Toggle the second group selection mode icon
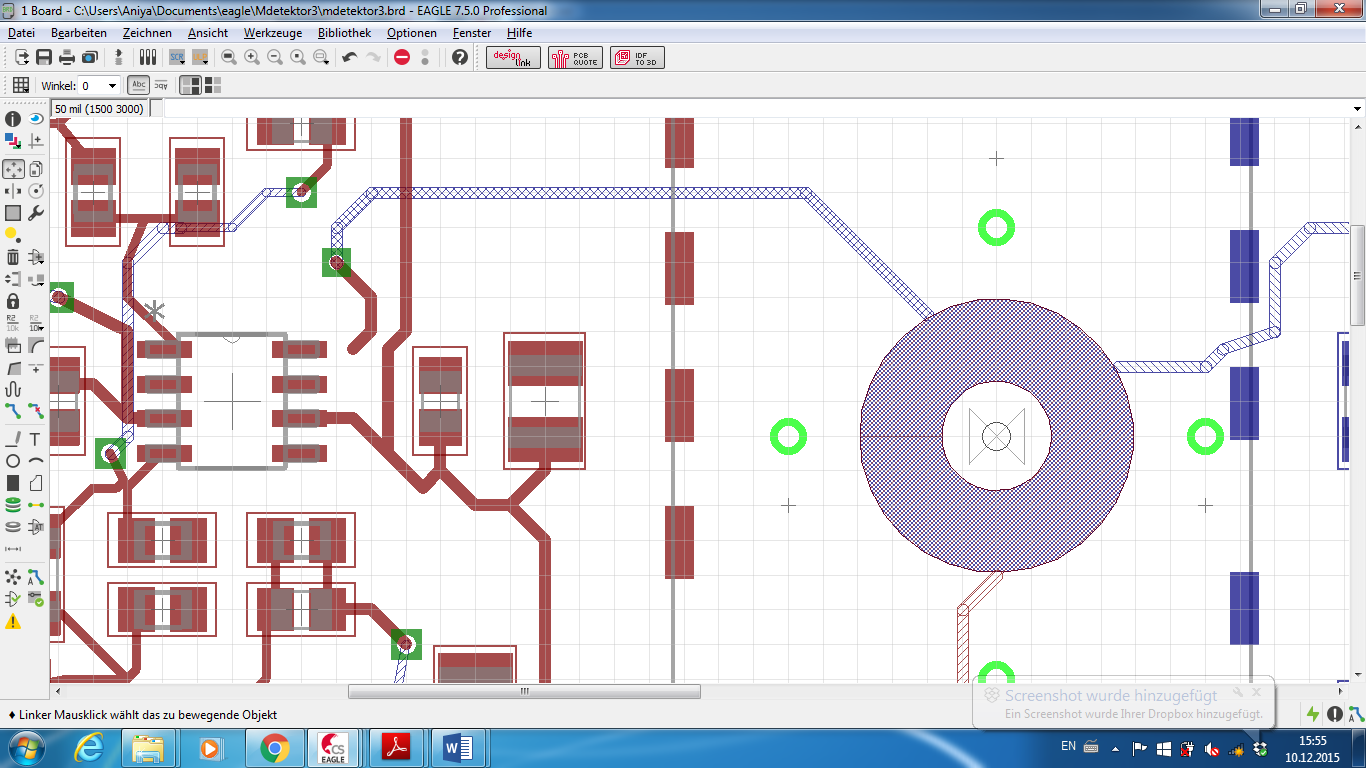Screen dimensions: 1366x768 point(213,86)
